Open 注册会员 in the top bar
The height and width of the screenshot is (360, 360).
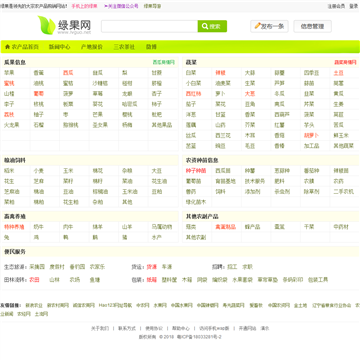(336, 6)
